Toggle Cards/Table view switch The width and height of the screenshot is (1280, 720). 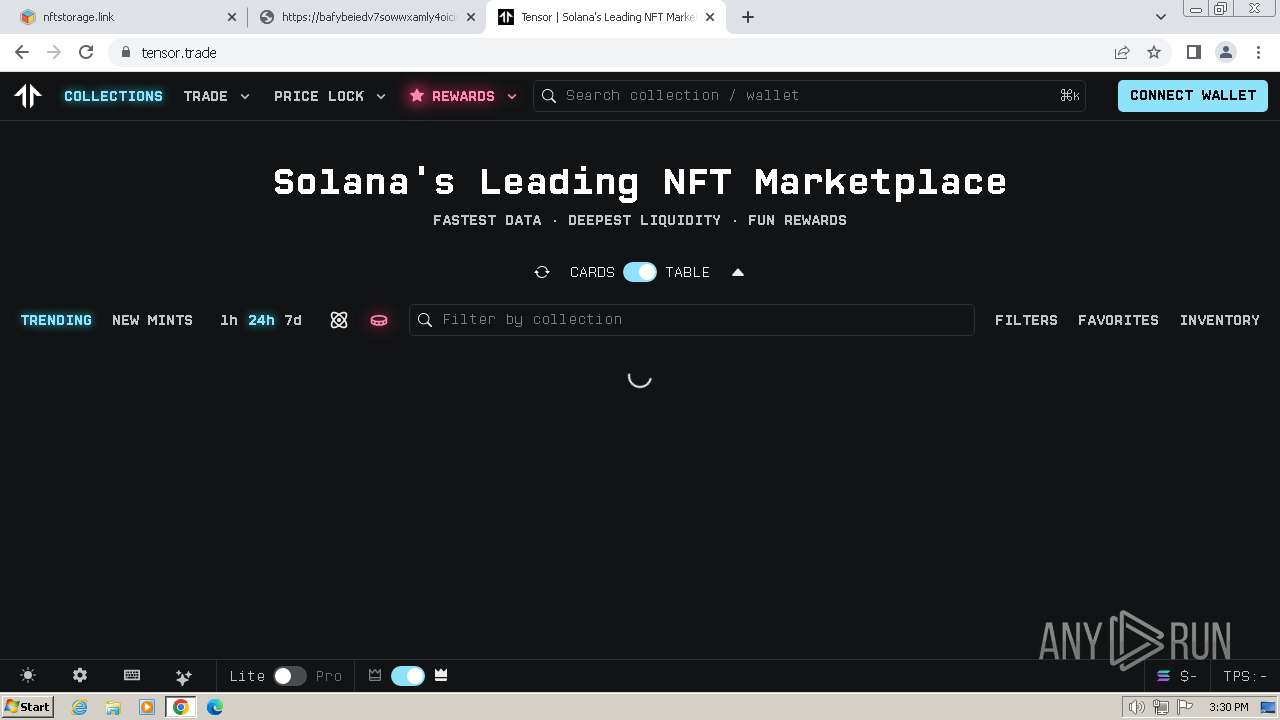click(x=640, y=272)
